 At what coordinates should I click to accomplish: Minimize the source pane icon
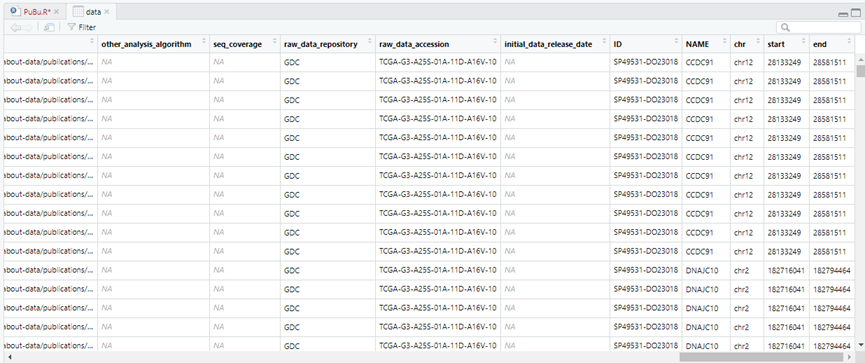[842, 14]
